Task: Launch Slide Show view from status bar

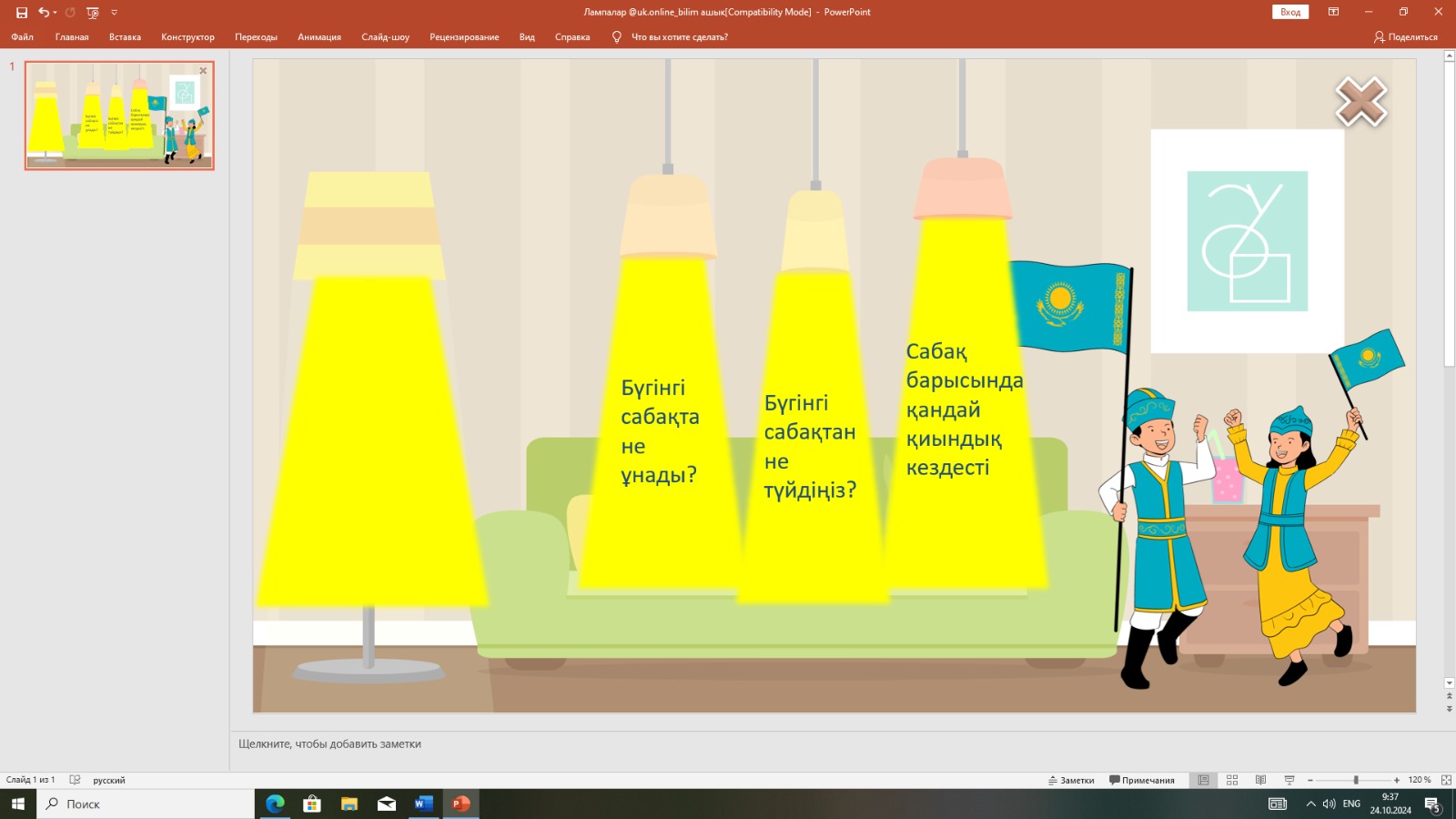Action: (1289, 780)
